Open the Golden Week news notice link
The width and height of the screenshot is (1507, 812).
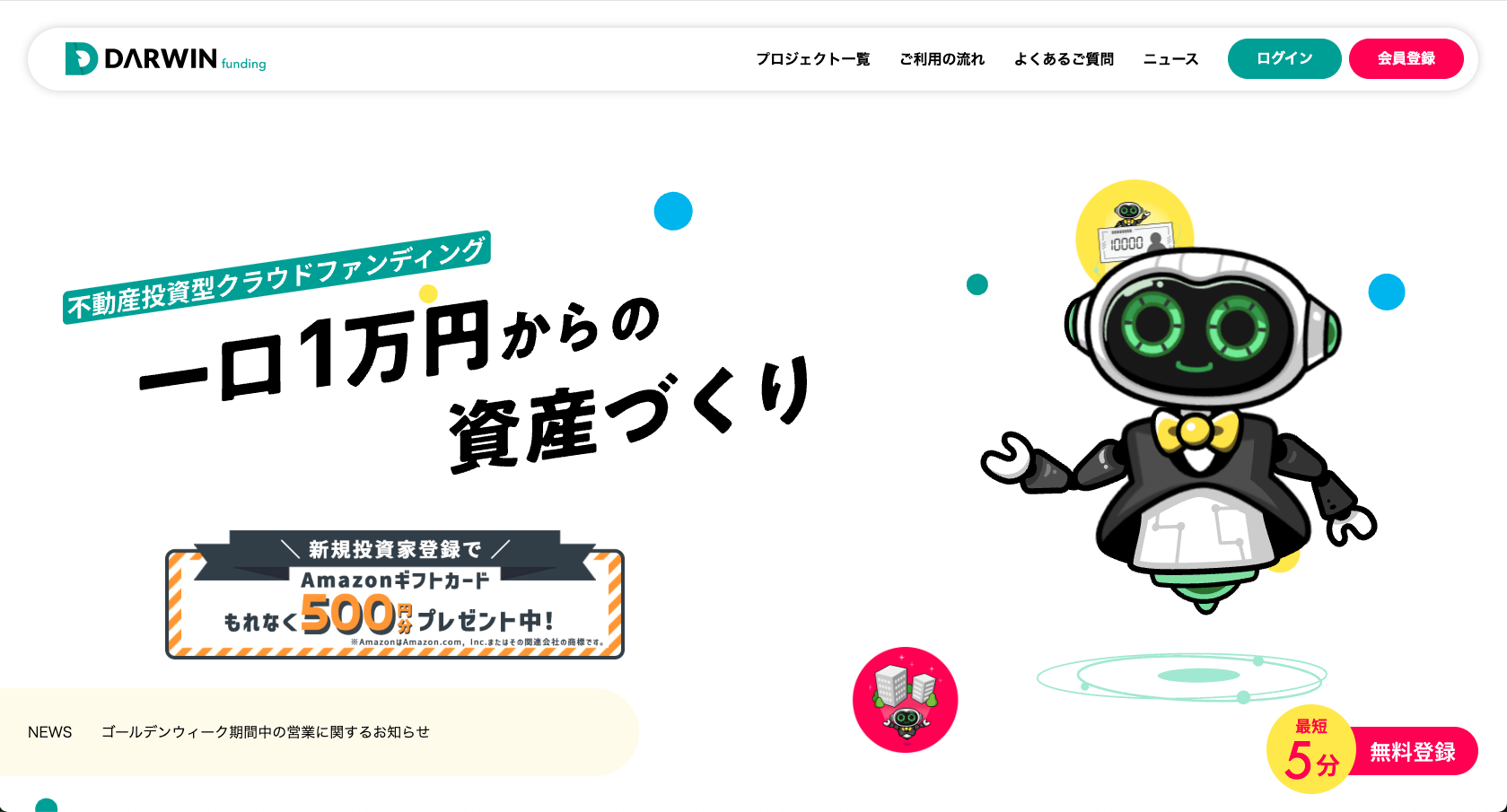tap(266, 732)
